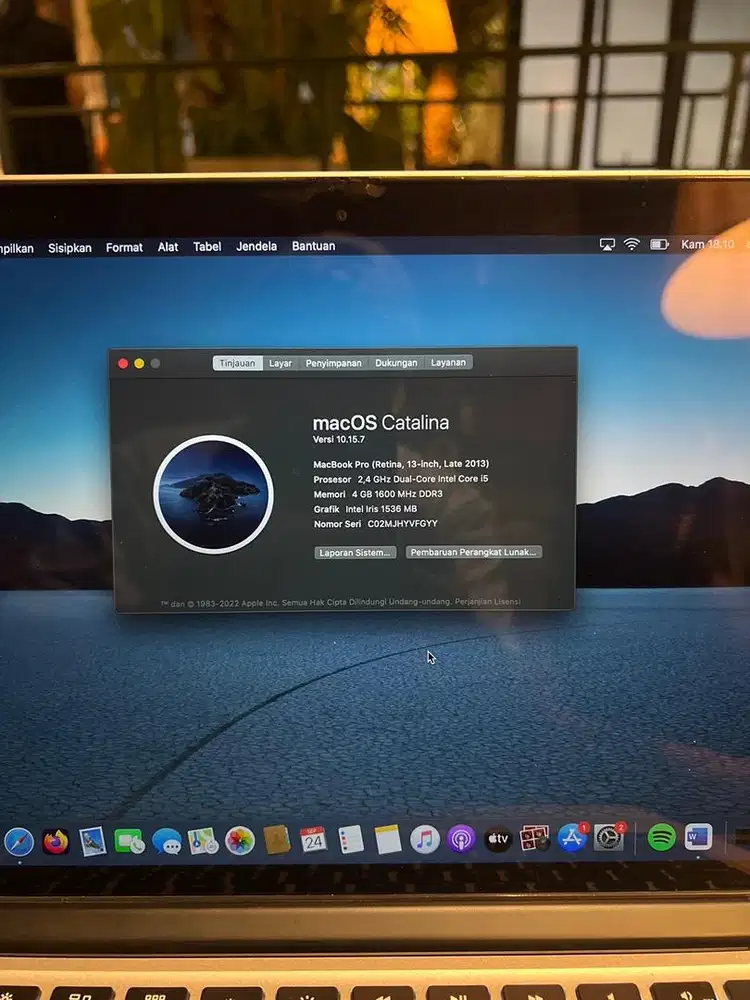Open FaceTime from the dock
Viewport: 750px width, 1000px height.
[129, 841]
